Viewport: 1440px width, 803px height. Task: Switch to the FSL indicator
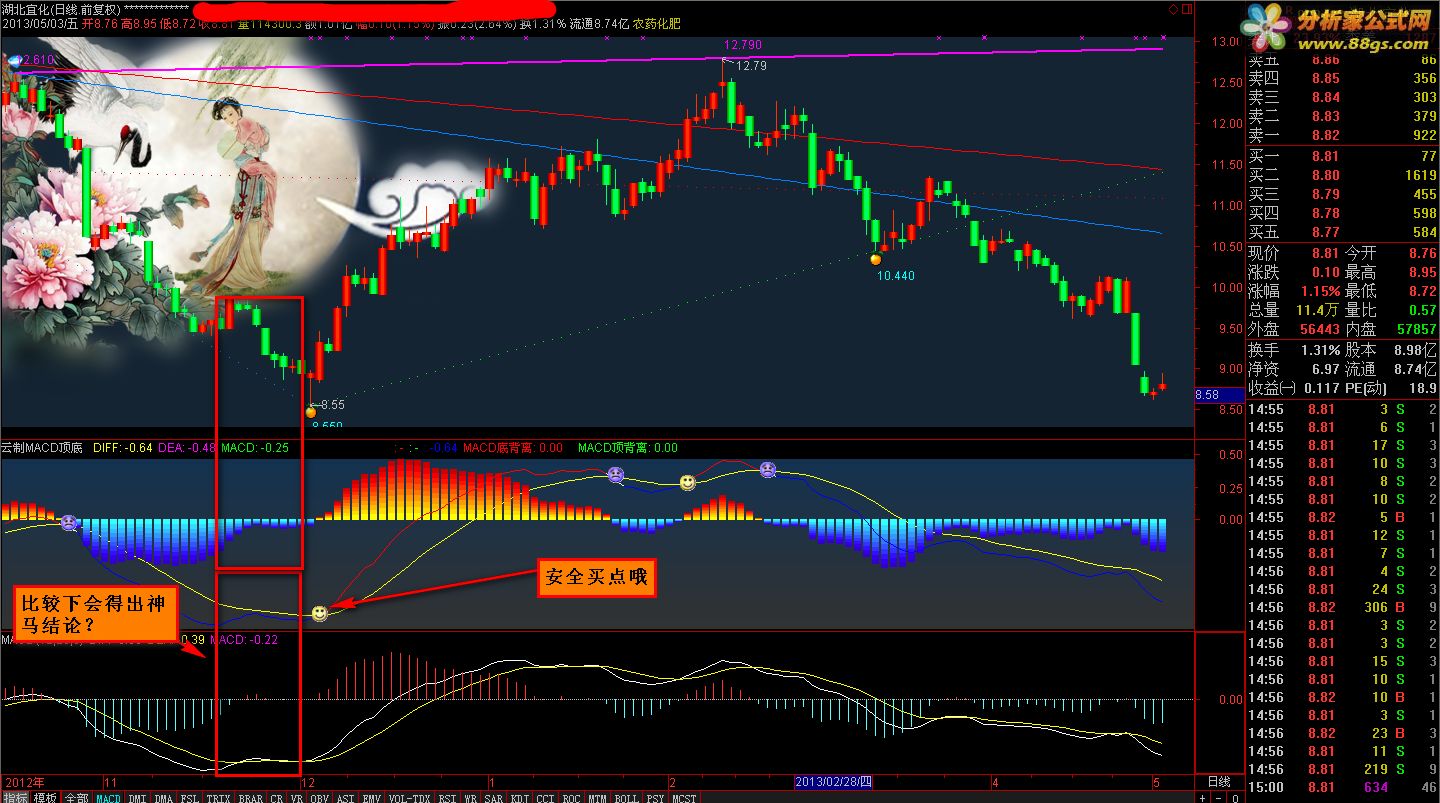pos(190,798)
